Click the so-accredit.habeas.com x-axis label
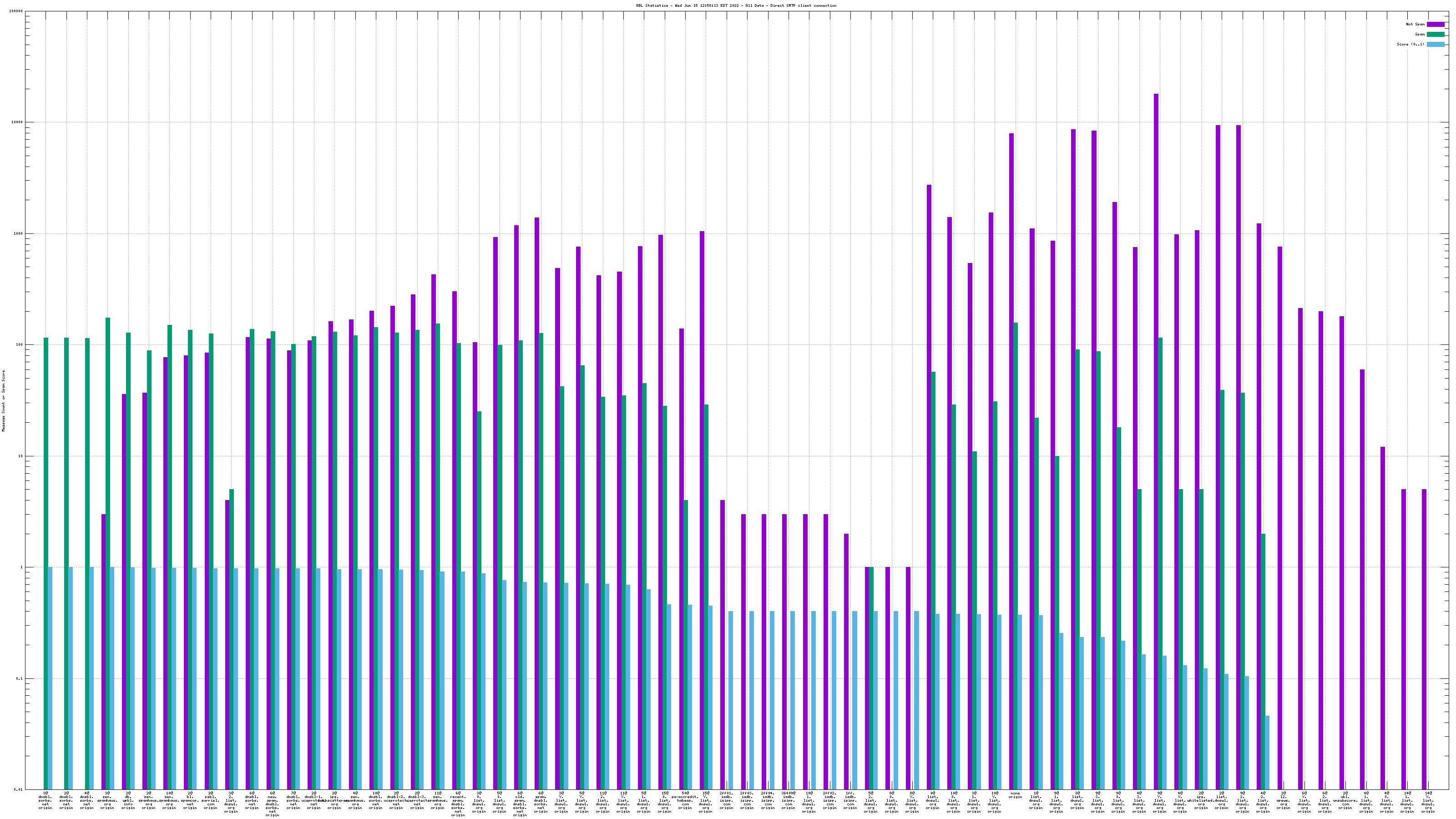Image resolution: width=1456 pixels, height=819 pixels. pos(685,800)
